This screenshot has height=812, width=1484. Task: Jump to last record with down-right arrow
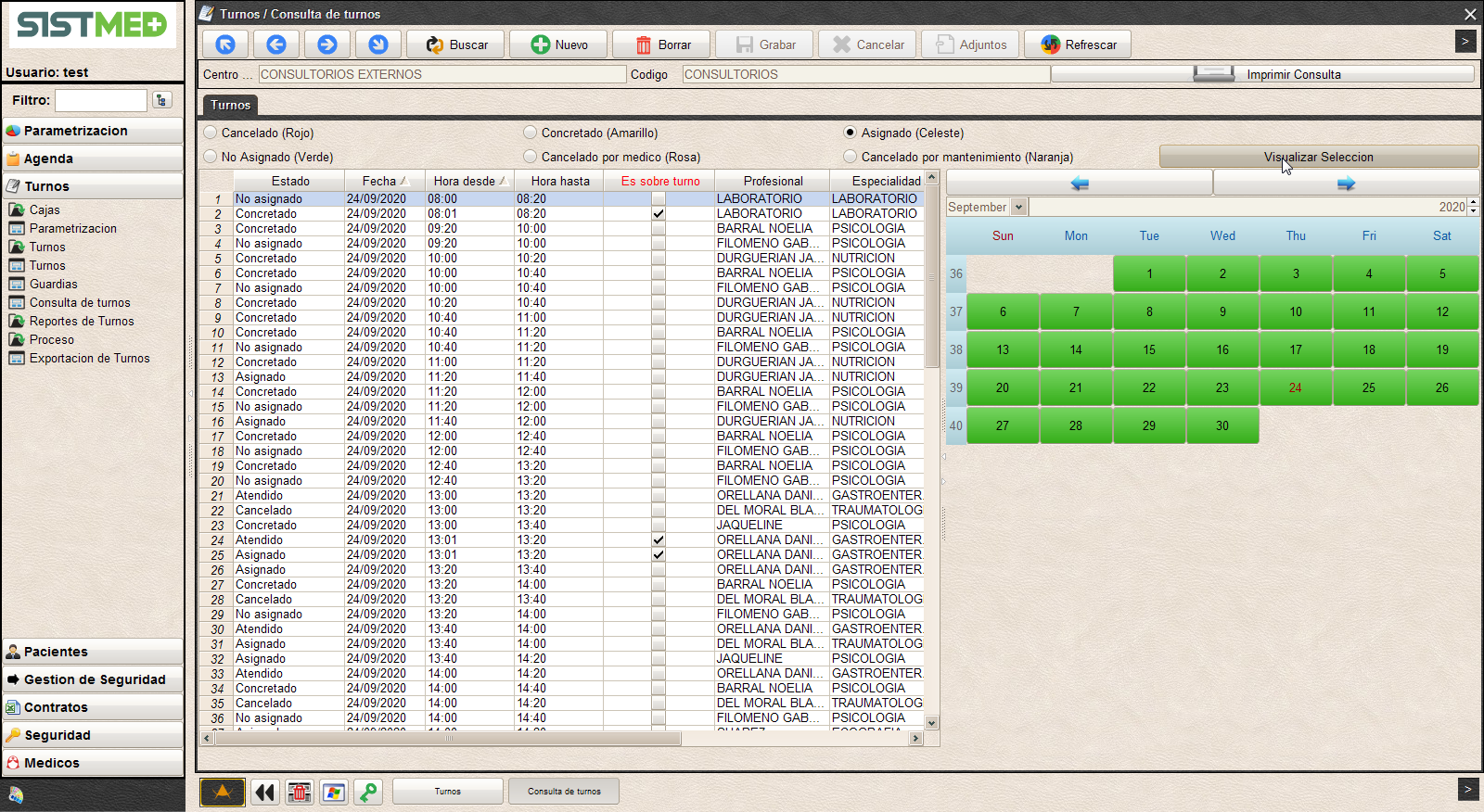point(377,44)
